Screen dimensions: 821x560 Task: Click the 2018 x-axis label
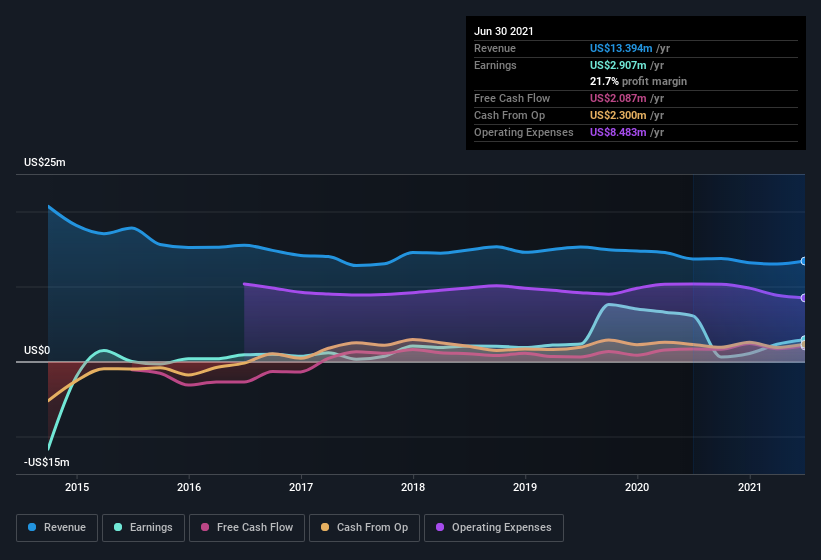[x=413, y=487]
